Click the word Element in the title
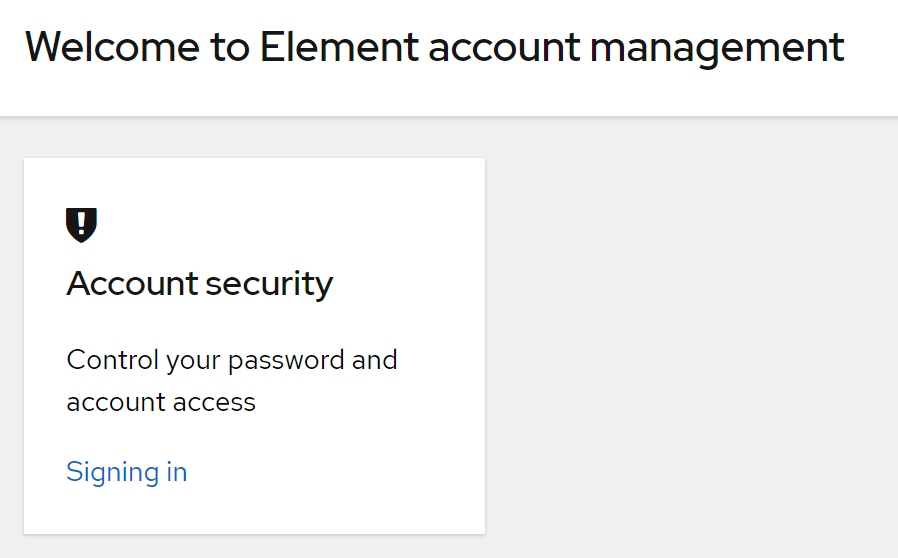Screen dimensions: 898x558 click(x=339, y=47)
